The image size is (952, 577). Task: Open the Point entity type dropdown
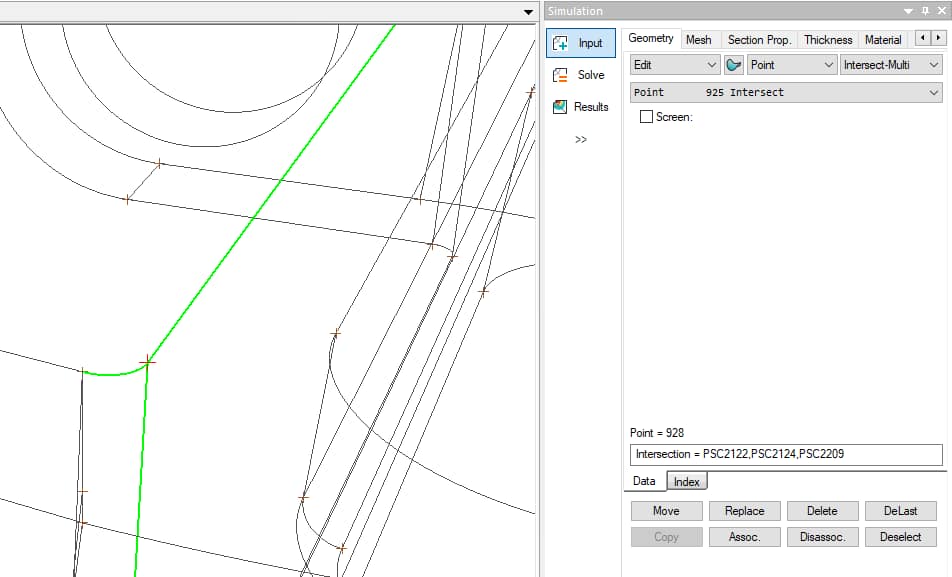click(792, 64)
